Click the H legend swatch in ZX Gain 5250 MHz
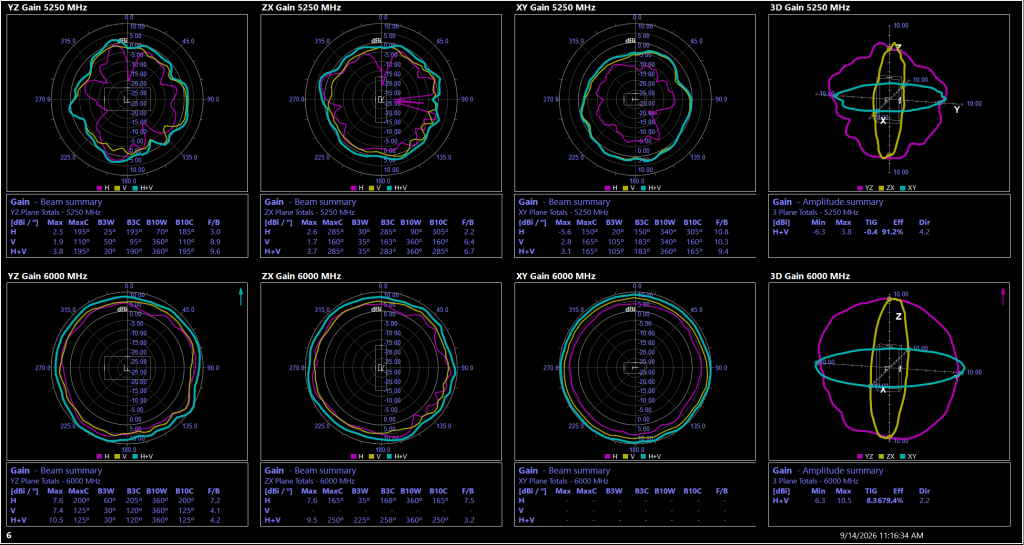Viewport: 1024px width, 545px height. click(x=355, y=187)
